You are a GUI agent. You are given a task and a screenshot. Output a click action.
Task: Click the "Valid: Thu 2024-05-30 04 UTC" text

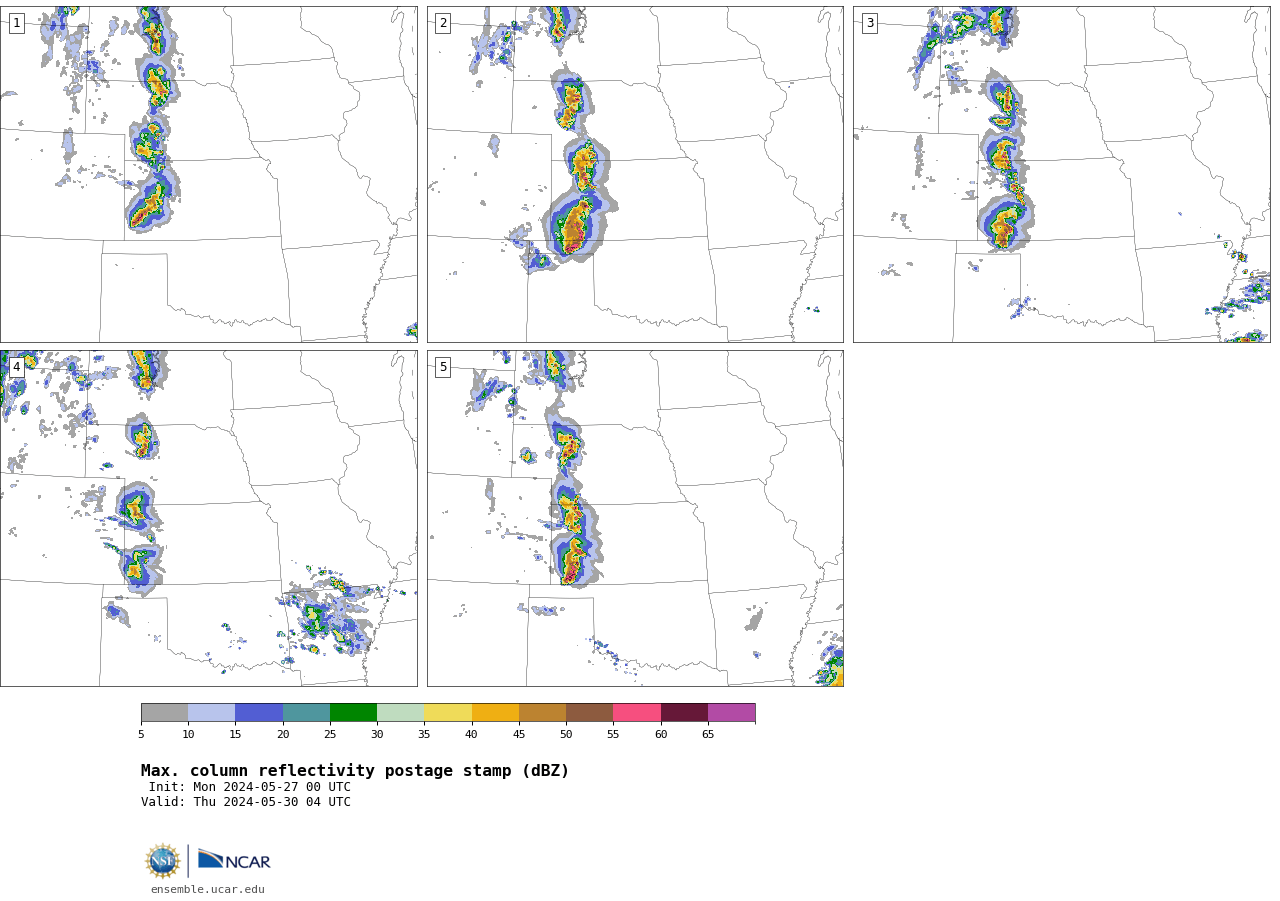click(x=246, y=802)
